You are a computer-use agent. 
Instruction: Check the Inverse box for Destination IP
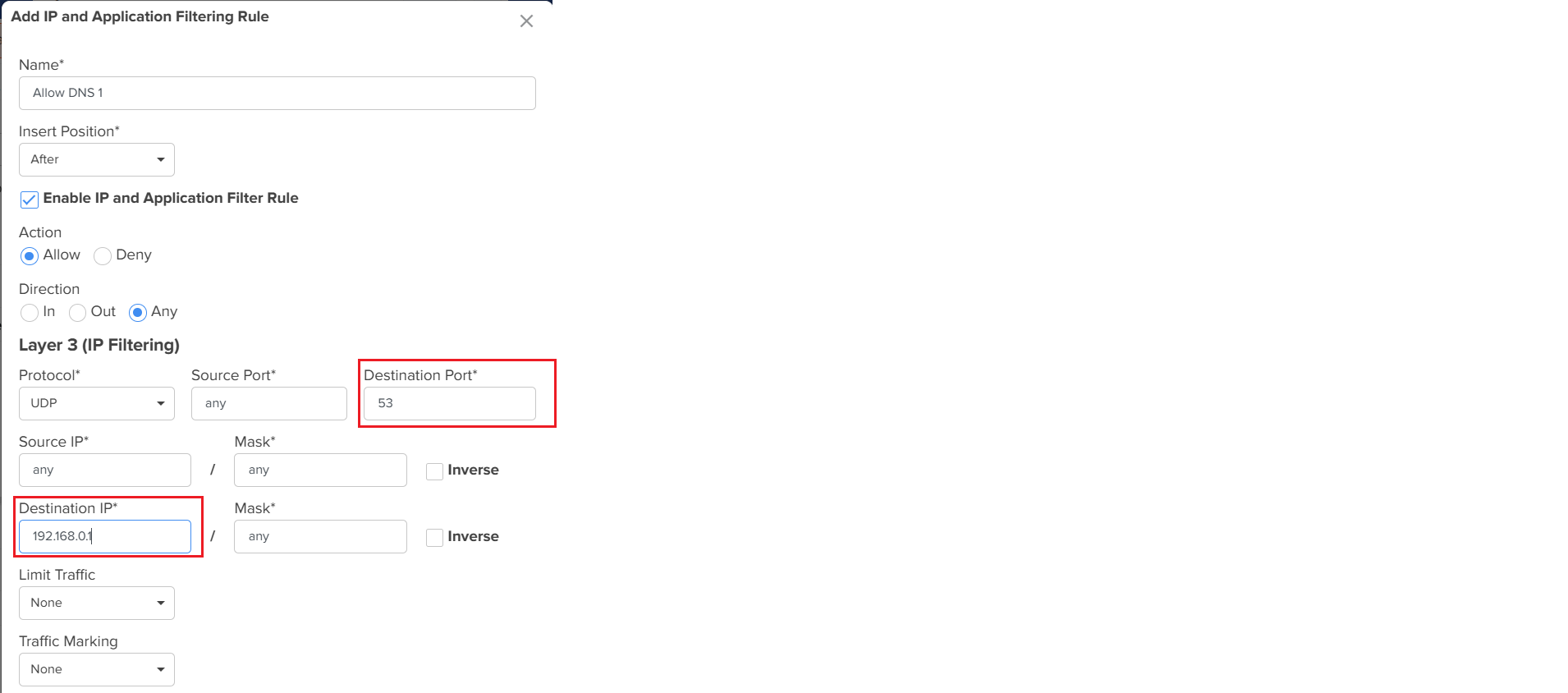(x=435, y=538)
